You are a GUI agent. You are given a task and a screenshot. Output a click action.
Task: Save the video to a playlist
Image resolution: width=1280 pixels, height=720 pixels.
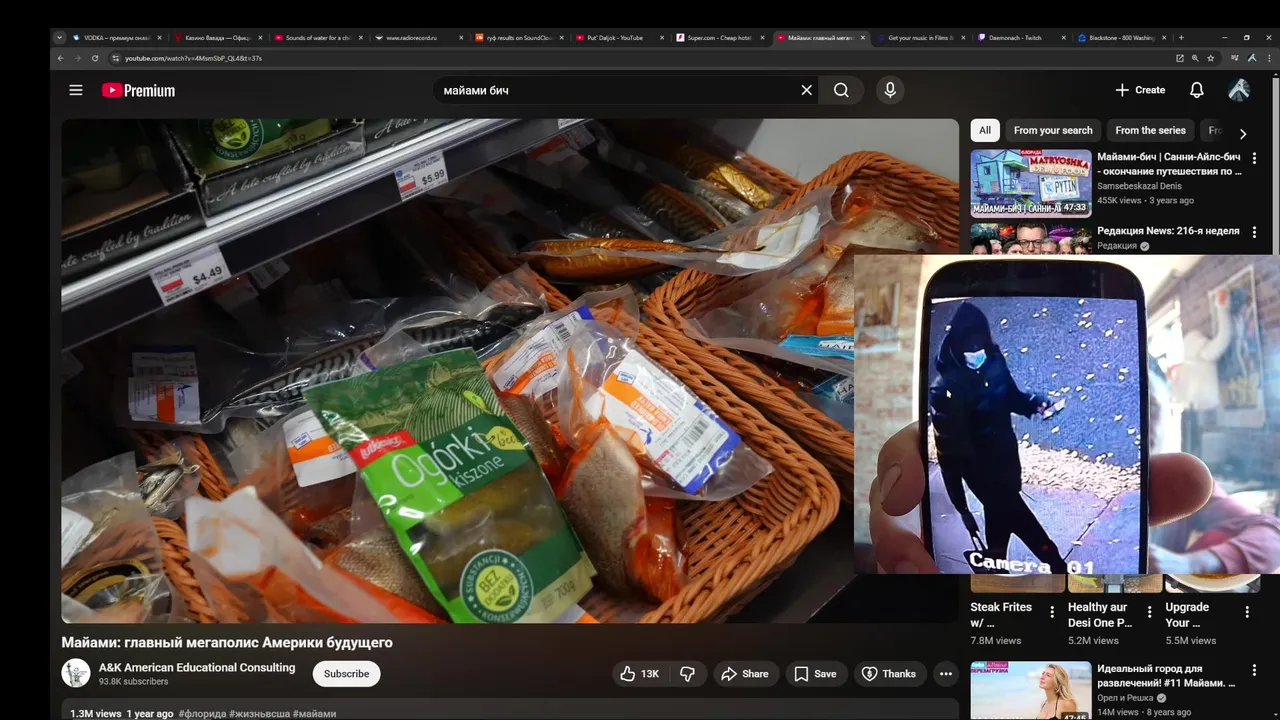pos(815,674)
